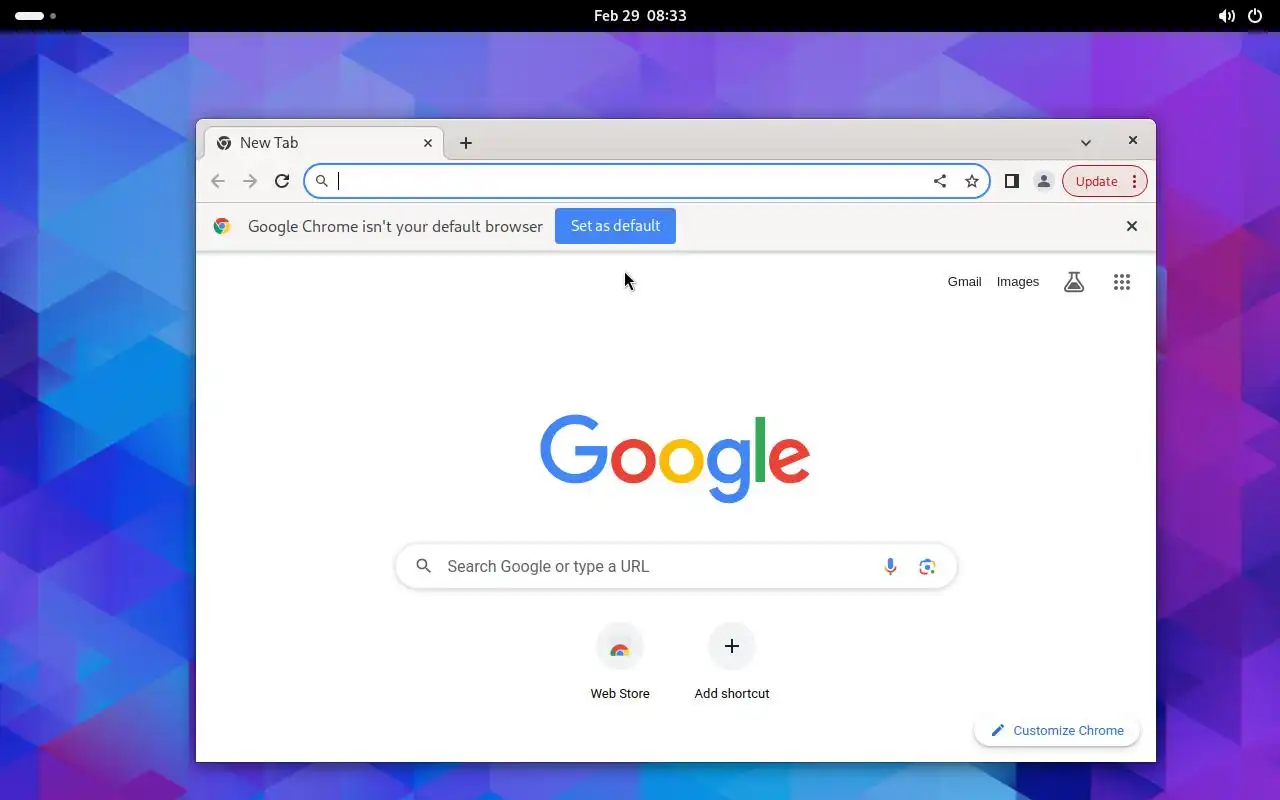Share this page icon

[940, 181]
